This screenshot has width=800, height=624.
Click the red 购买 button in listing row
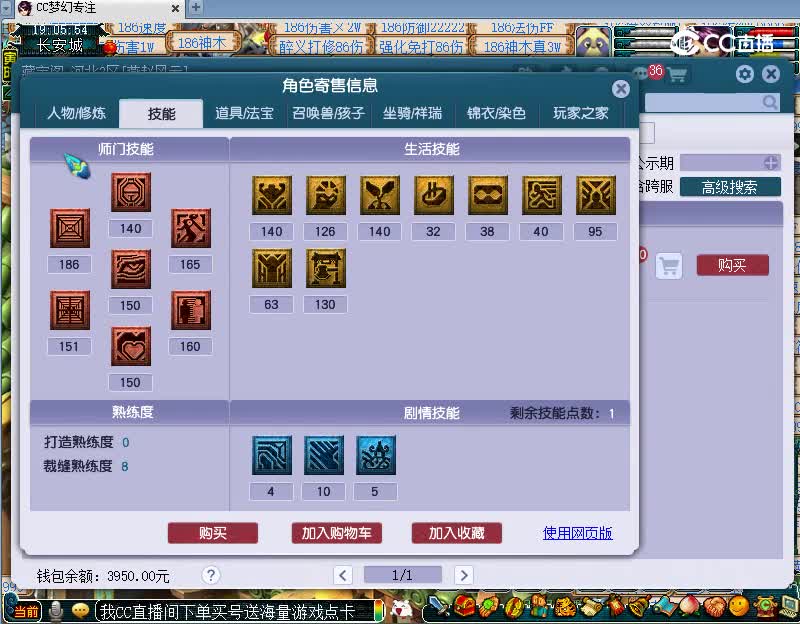pos(733,265)
